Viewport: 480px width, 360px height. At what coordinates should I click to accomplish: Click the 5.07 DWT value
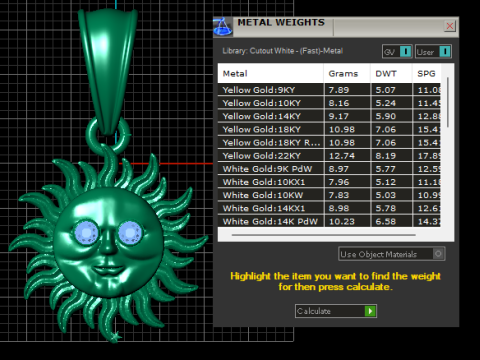386,90
